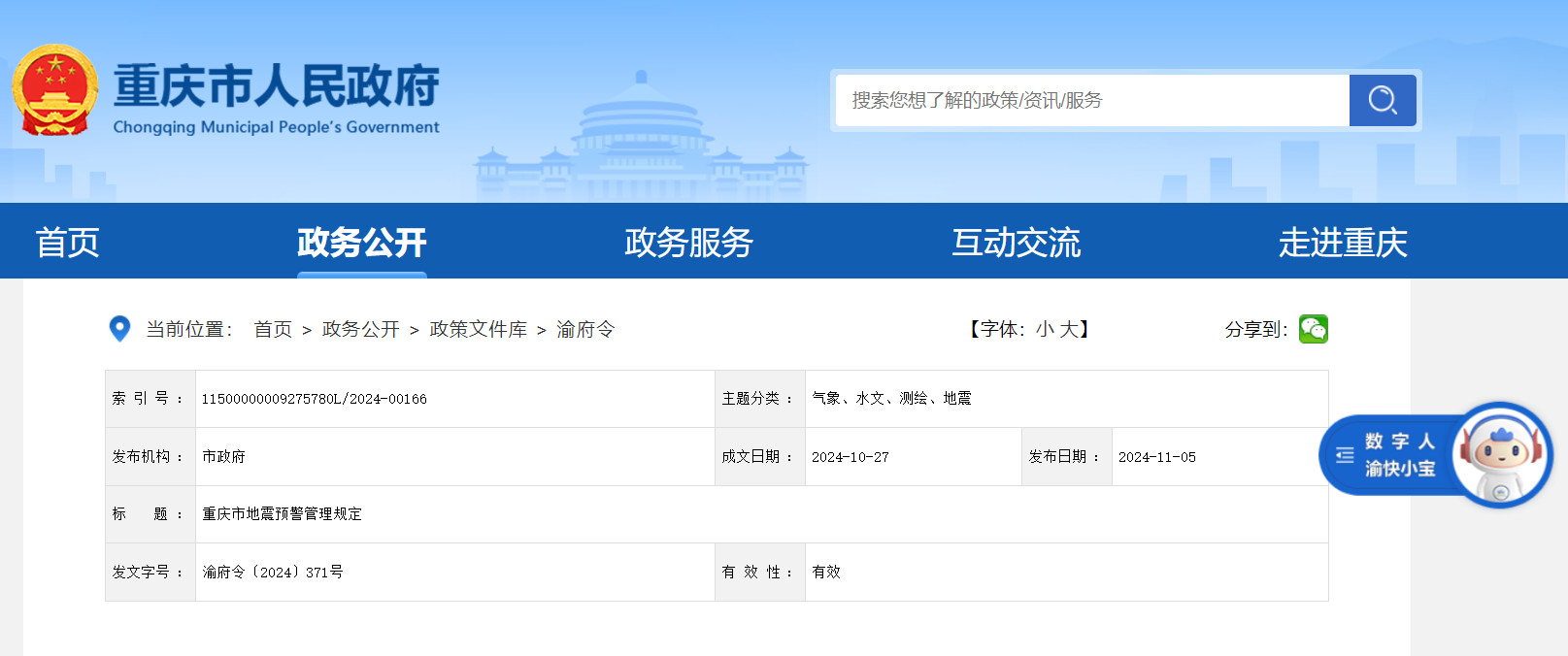The image size is (1568, 656).
Task: Set font size to 大
Action: (1068, 330)
